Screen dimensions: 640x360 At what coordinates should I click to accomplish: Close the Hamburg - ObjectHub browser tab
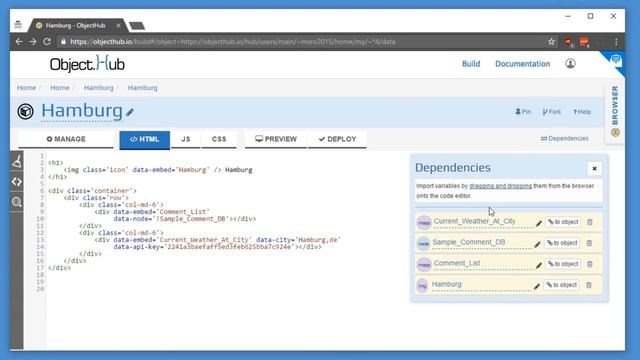coord(118,25)
